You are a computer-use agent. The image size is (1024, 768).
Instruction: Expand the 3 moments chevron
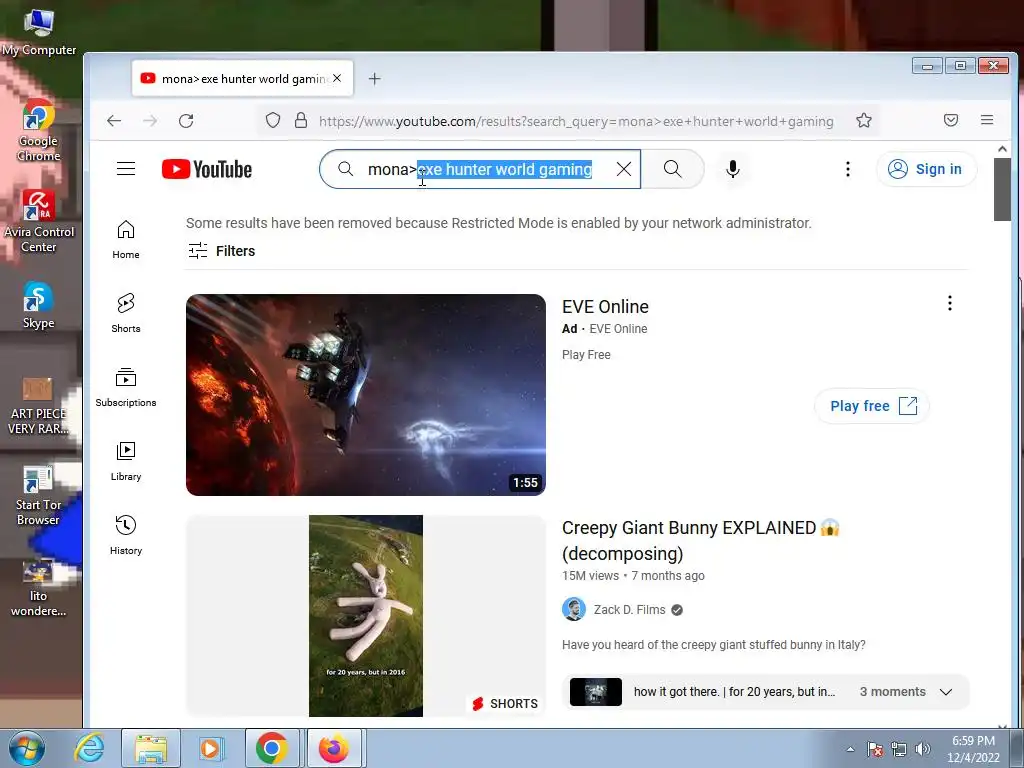pos(946,692)
